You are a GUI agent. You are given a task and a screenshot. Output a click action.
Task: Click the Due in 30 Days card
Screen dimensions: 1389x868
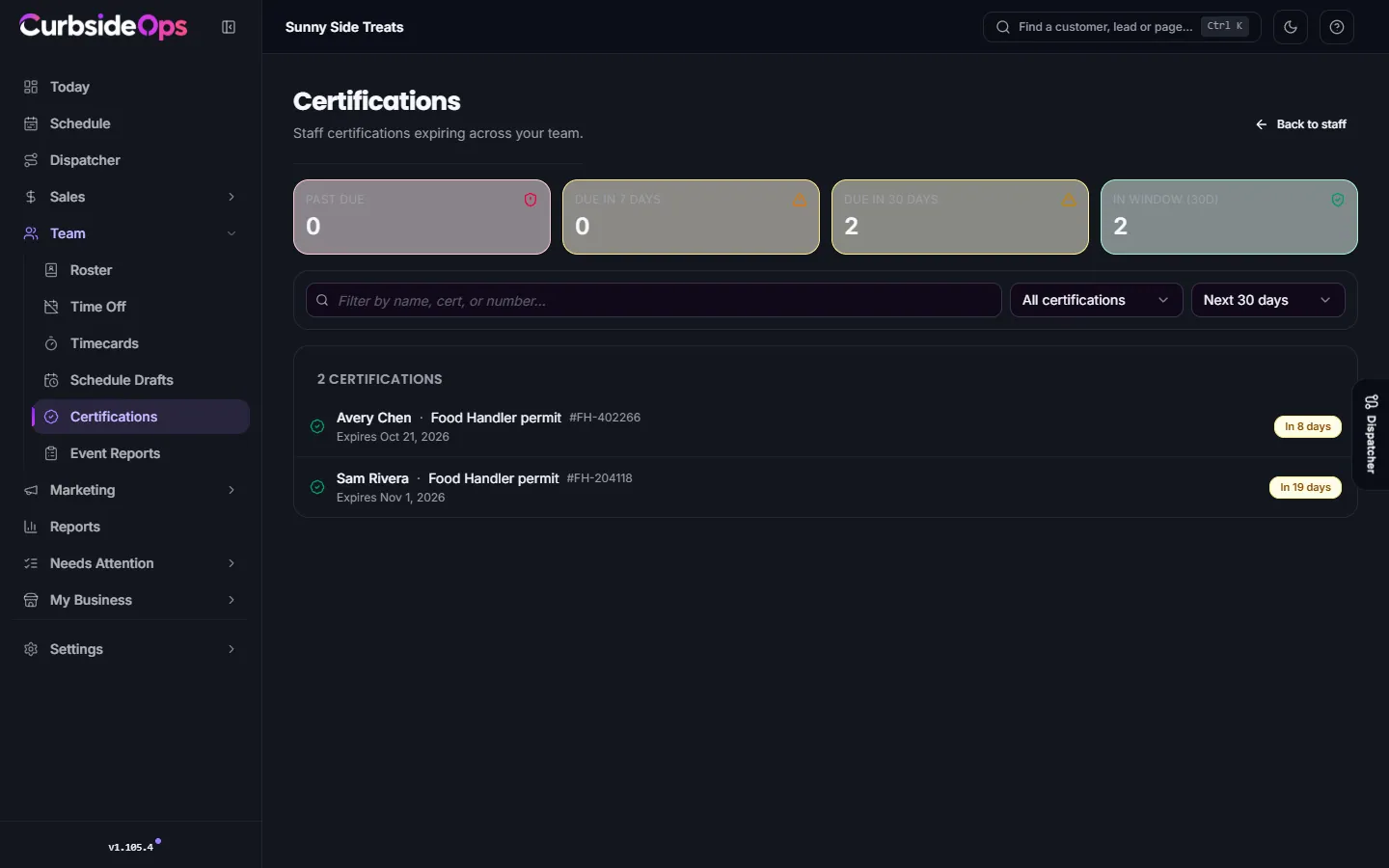coord(960,217)
